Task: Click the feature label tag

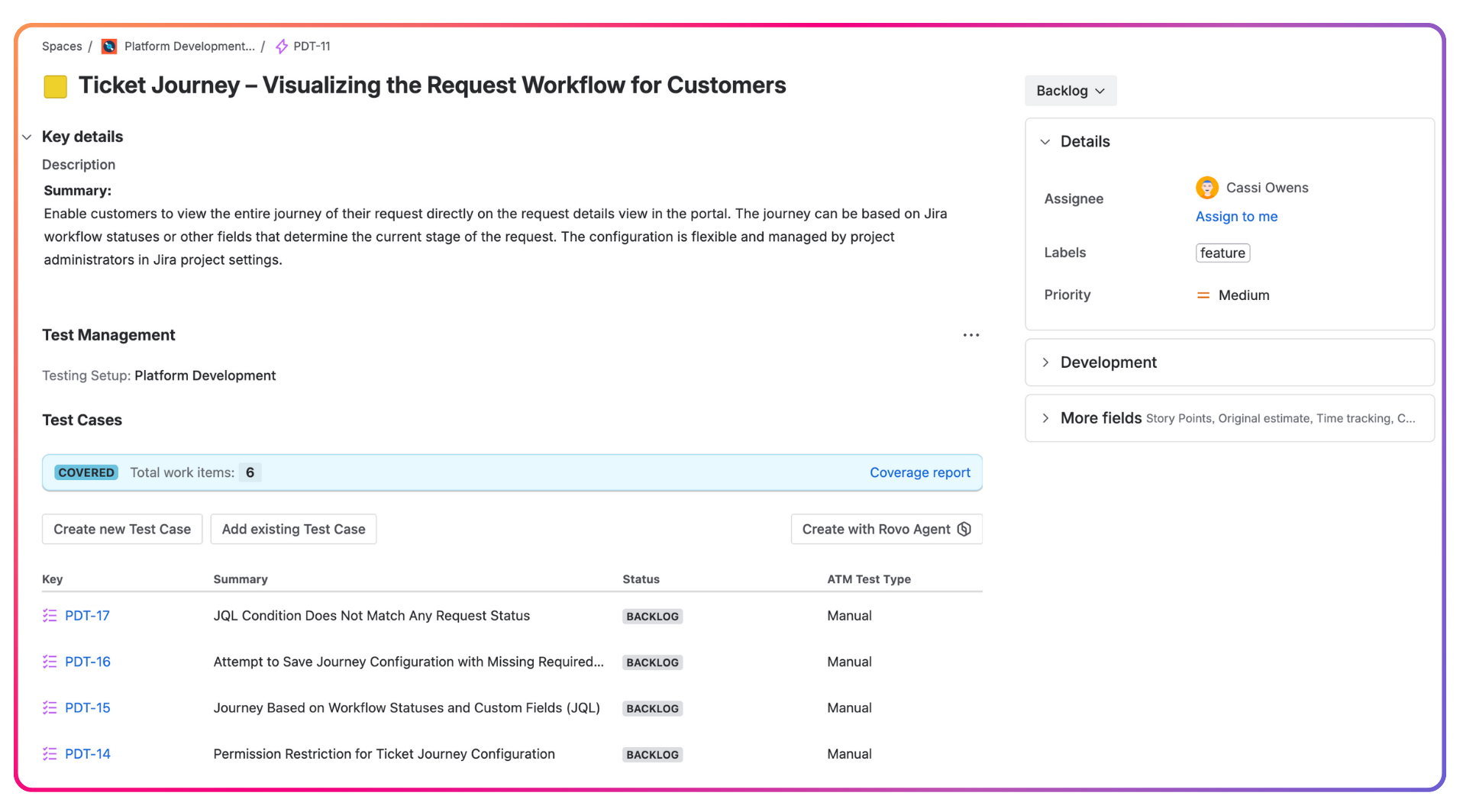Action: point(1222,253)
